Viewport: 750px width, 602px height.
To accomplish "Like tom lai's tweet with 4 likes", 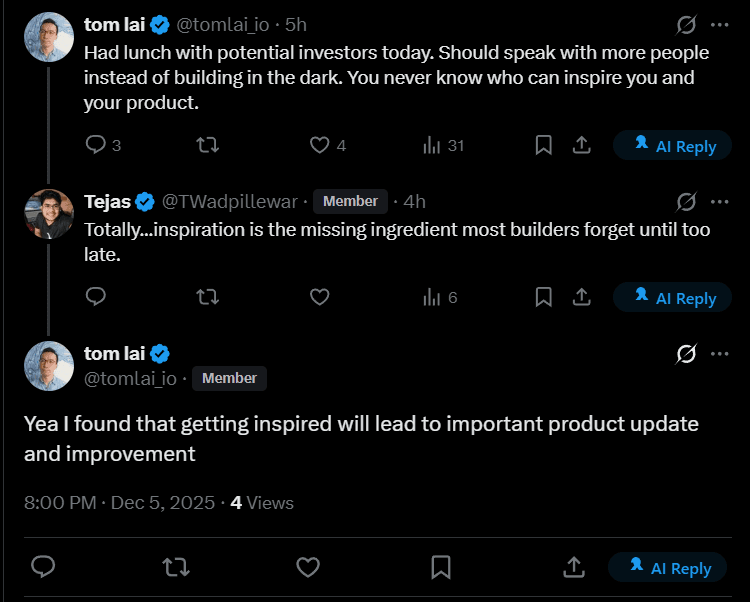I will point(319,145).
